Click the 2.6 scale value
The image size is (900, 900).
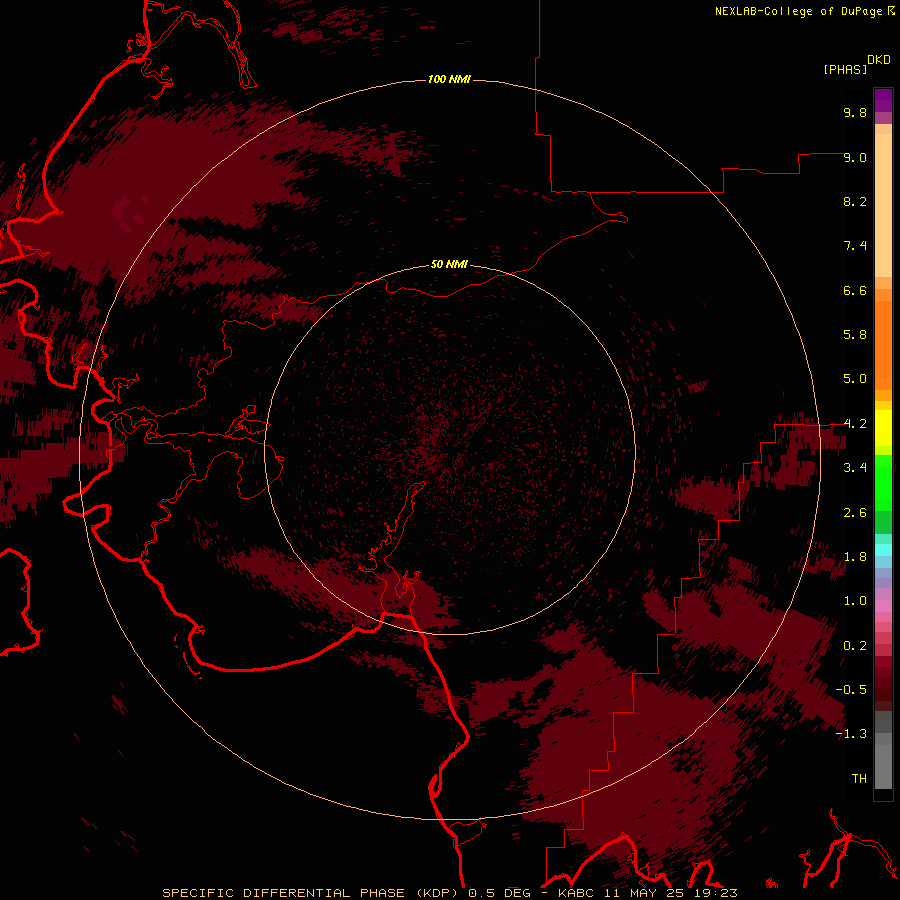pos(855,513)
